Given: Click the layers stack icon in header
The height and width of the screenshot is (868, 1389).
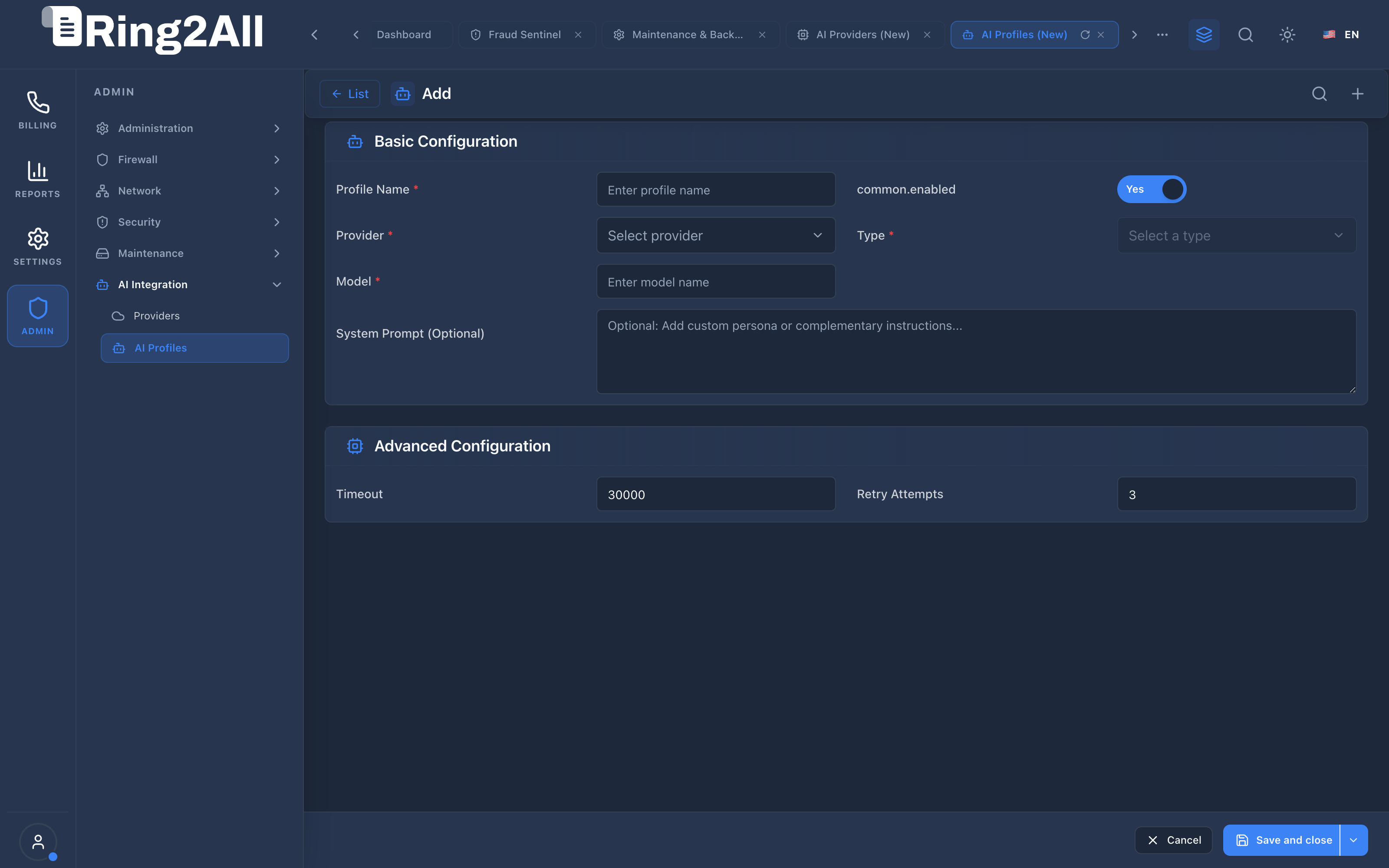Looking at the screenshot, I should click(x=1204, y=34).
